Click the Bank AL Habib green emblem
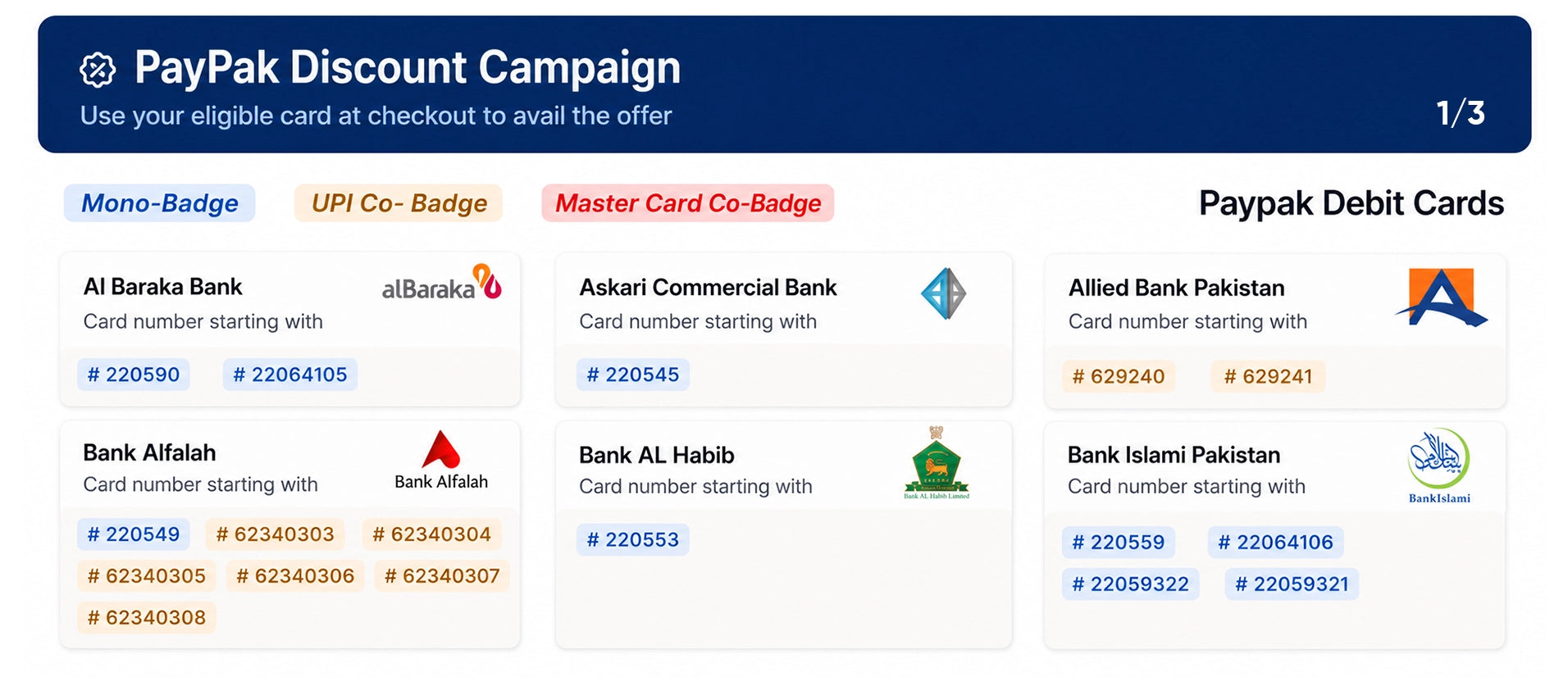The height and width of the screenshot is (686, 1568). (937, 462)
